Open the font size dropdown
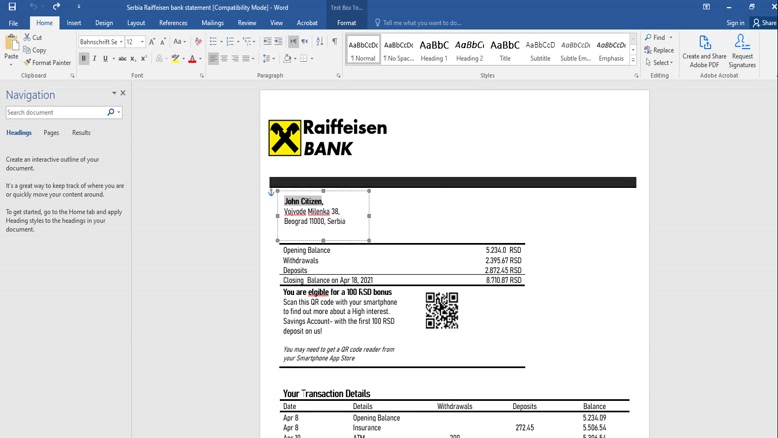 coord(141,42)
